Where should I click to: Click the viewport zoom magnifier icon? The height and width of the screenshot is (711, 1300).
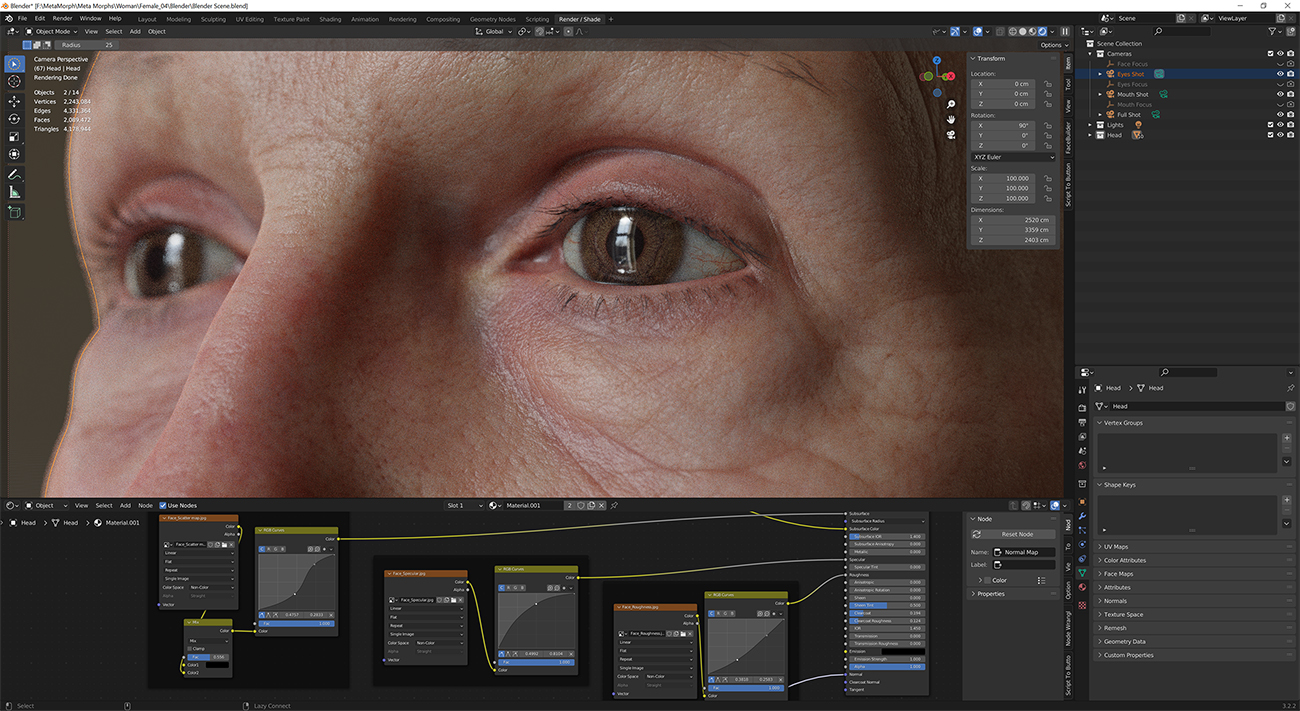point(950,104)
